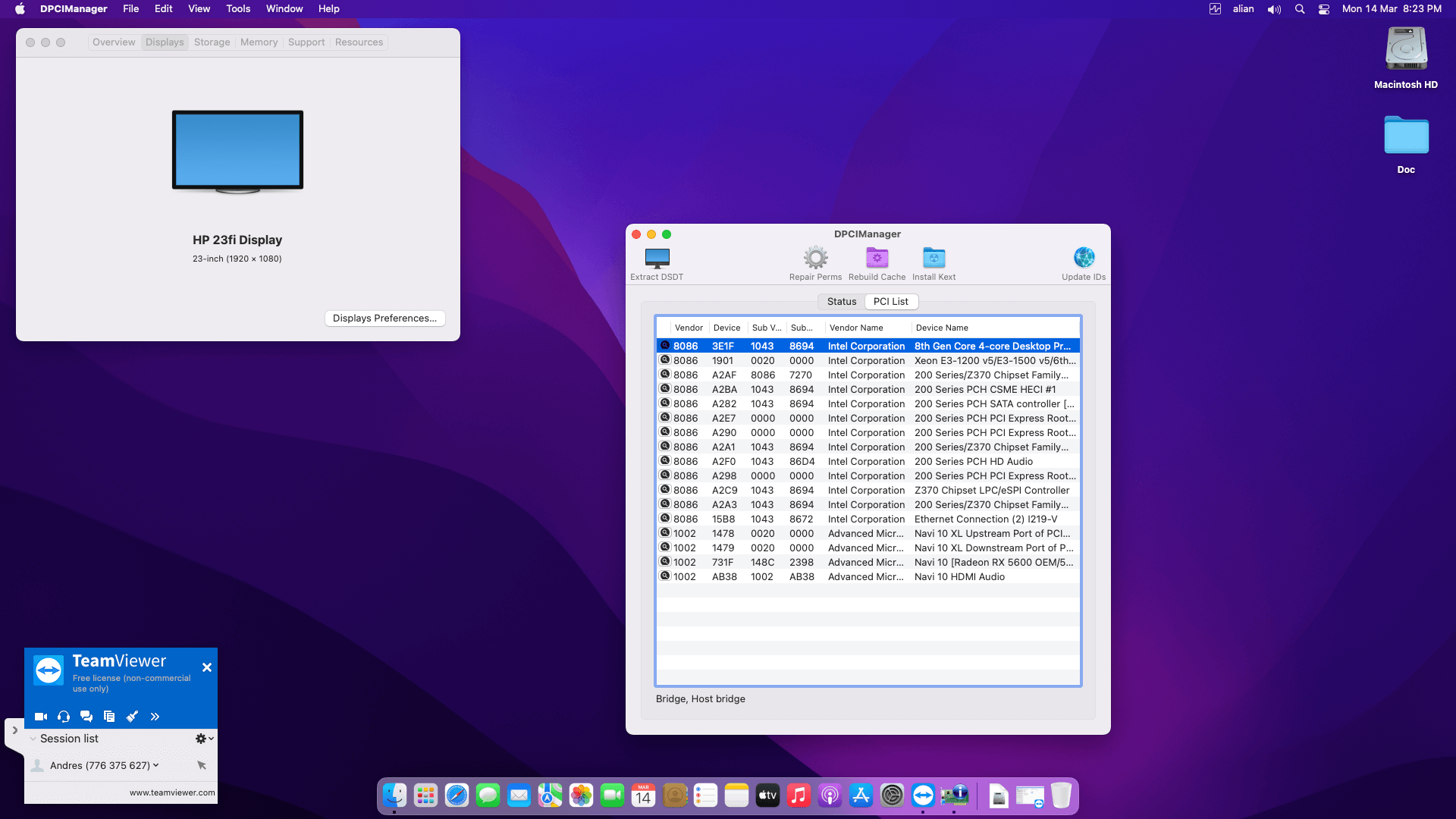Select the Ethernet Connection (2) I219-V row

[x=868, y=519]
